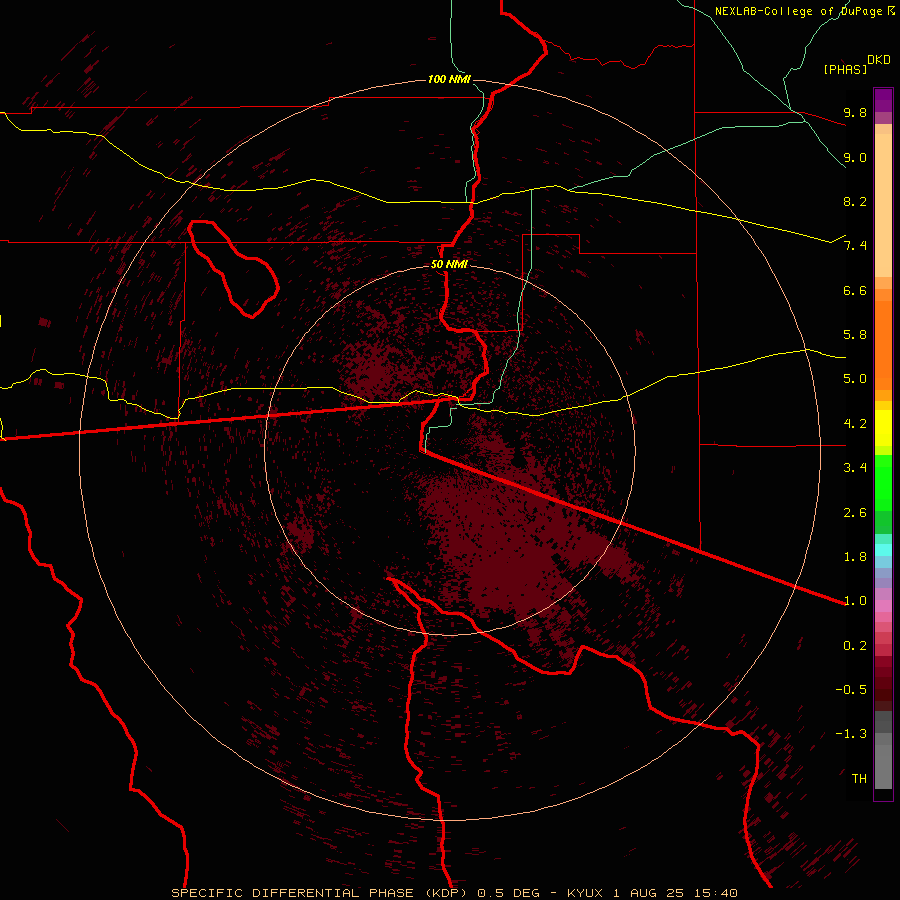The height and width of the screenshot is (900, 900).
Task: Click the 3.4 legend value
Action: (855, 468)
